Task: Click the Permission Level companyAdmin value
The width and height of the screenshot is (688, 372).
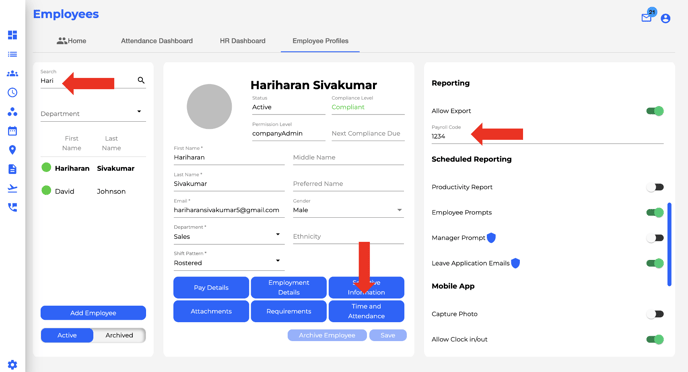Action: 277,133
